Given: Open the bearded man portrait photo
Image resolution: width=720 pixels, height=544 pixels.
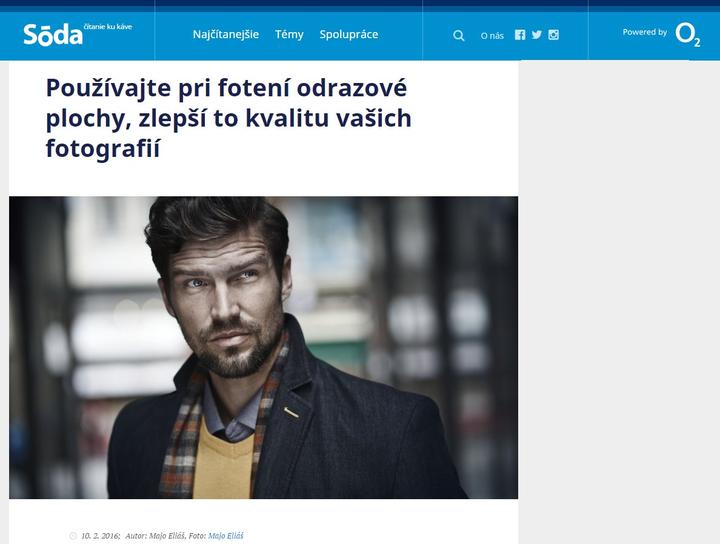Looking at the screenshot, I should point(264,348).
